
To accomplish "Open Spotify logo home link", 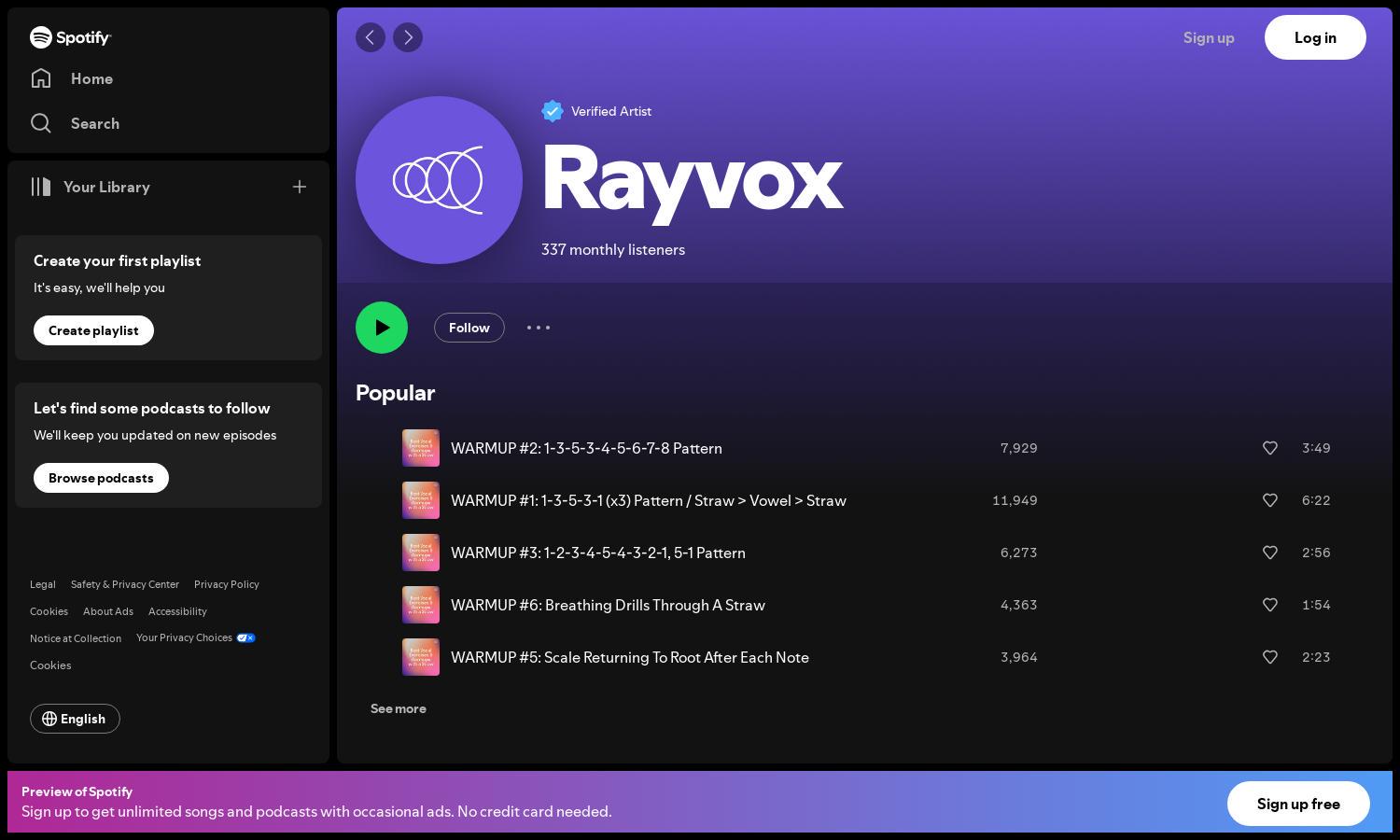I will coord(70,37).
